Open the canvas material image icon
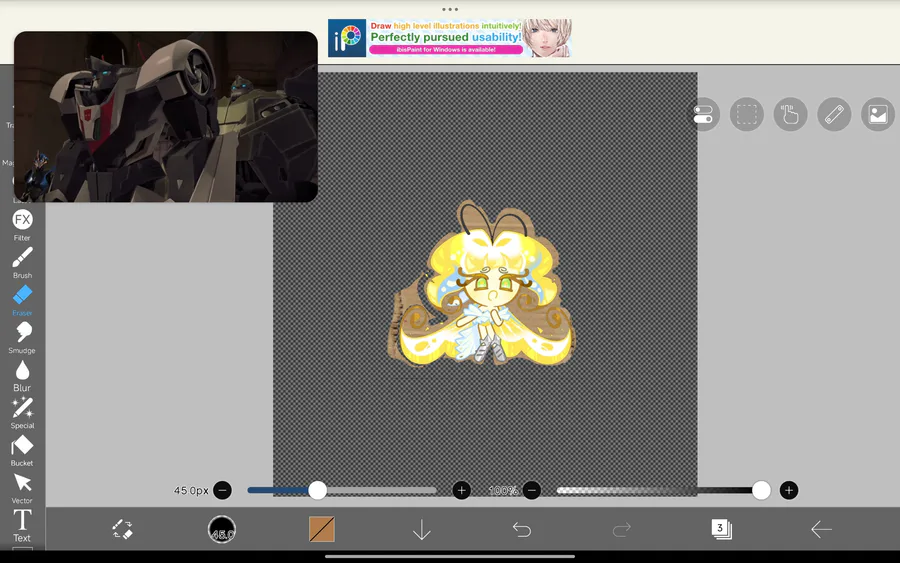 878,114
